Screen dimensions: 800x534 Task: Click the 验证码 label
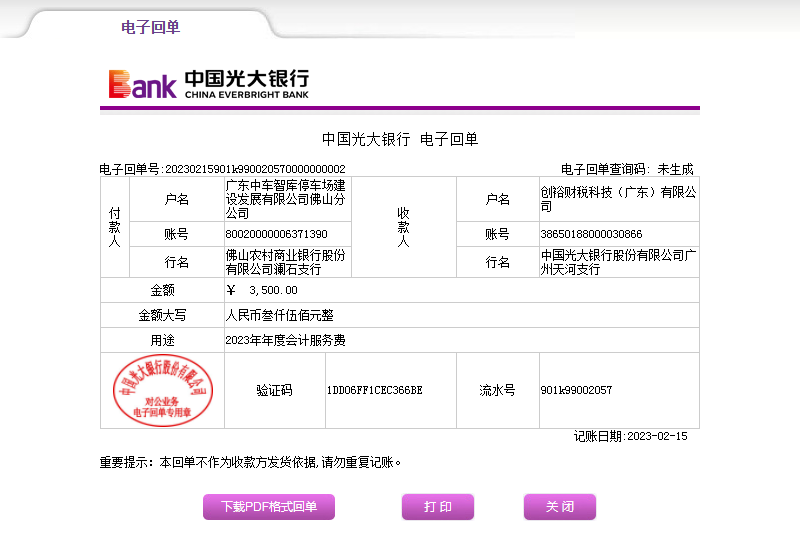point(274,390)
